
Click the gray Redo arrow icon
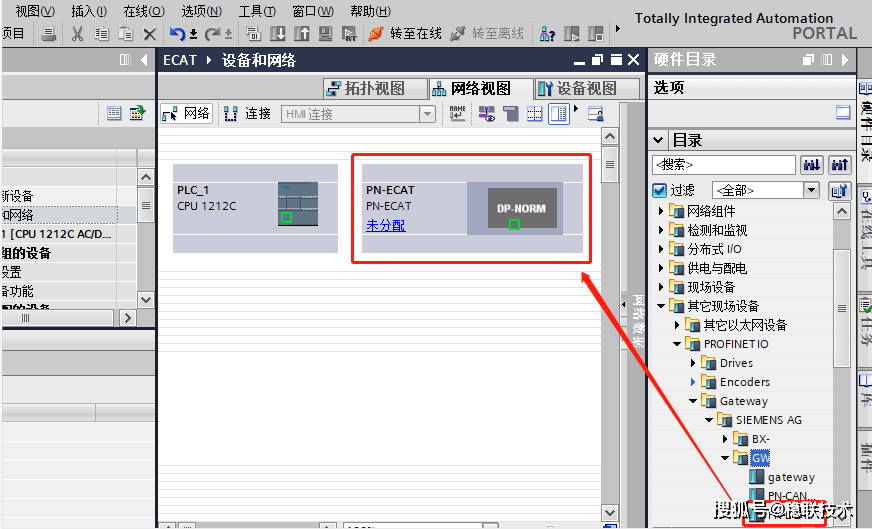pos(212,34)
